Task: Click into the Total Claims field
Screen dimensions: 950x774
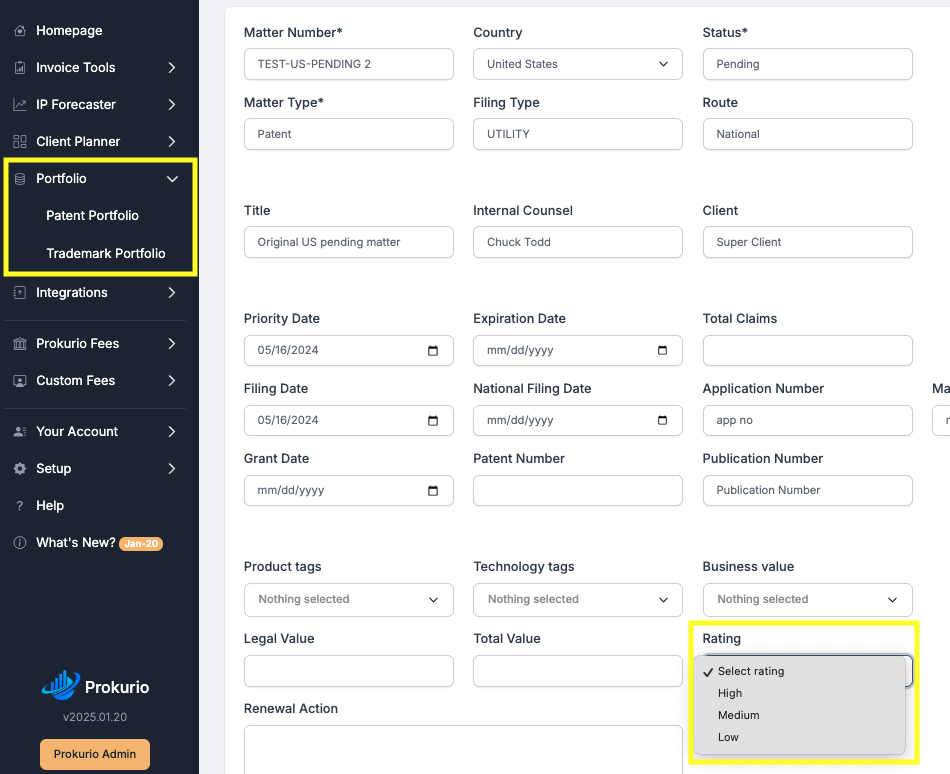Action: click(807, 351)
